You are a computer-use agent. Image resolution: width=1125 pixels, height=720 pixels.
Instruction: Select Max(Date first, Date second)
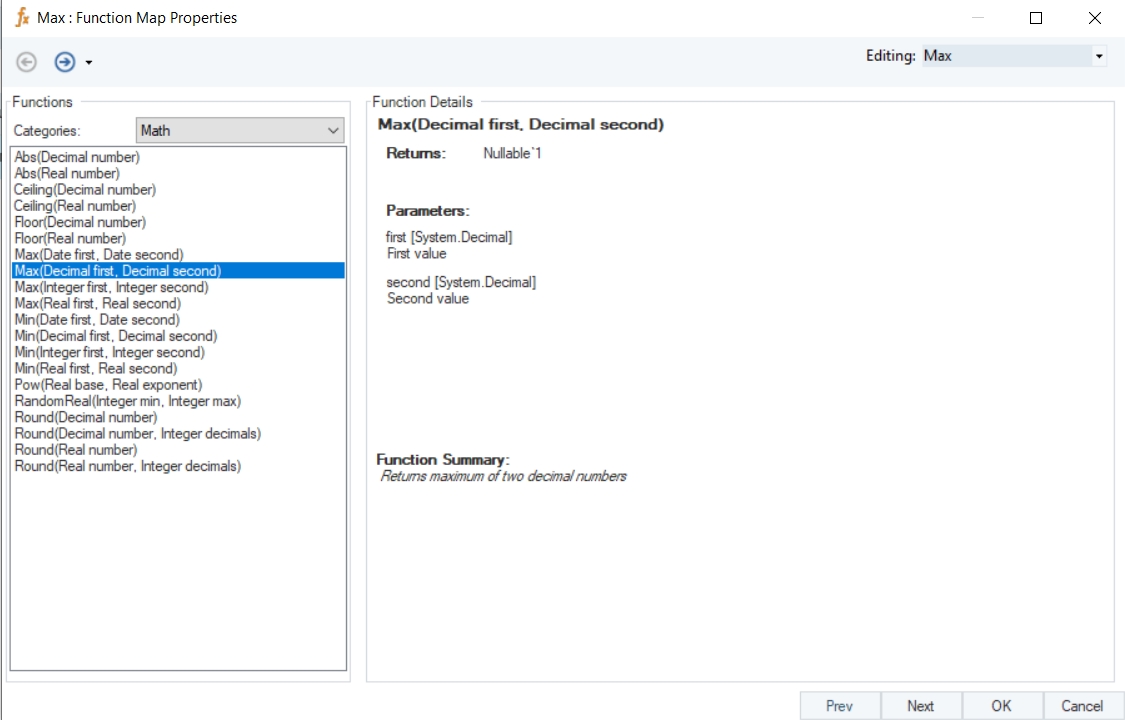pyautogui.click(x=99, y=255)
